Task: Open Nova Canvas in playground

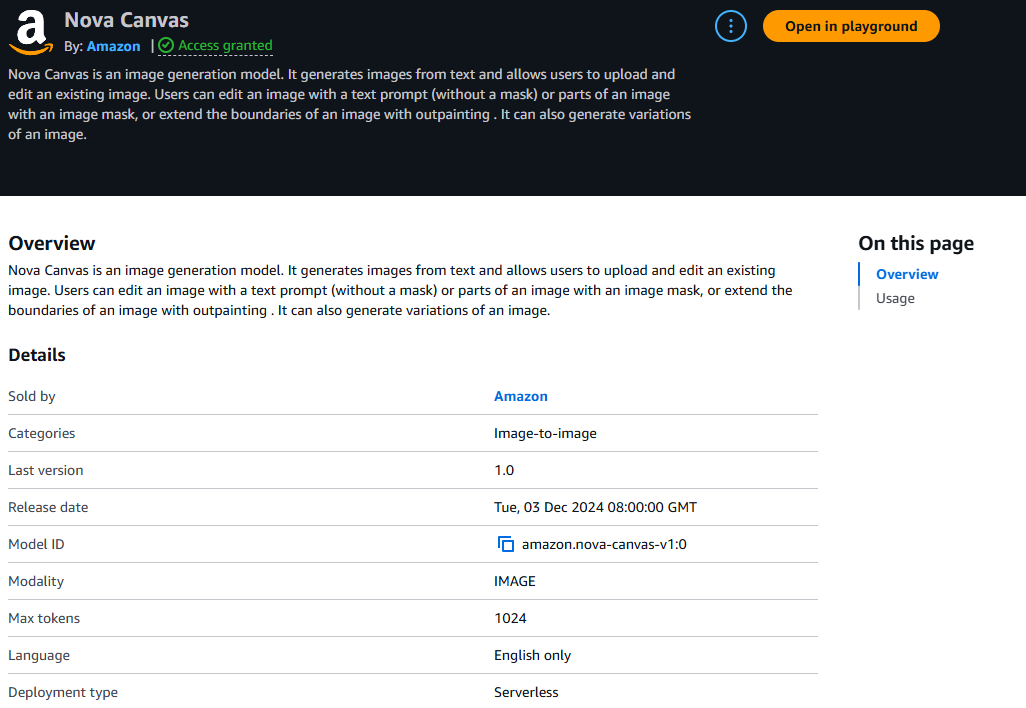Action: pos(851,26)
